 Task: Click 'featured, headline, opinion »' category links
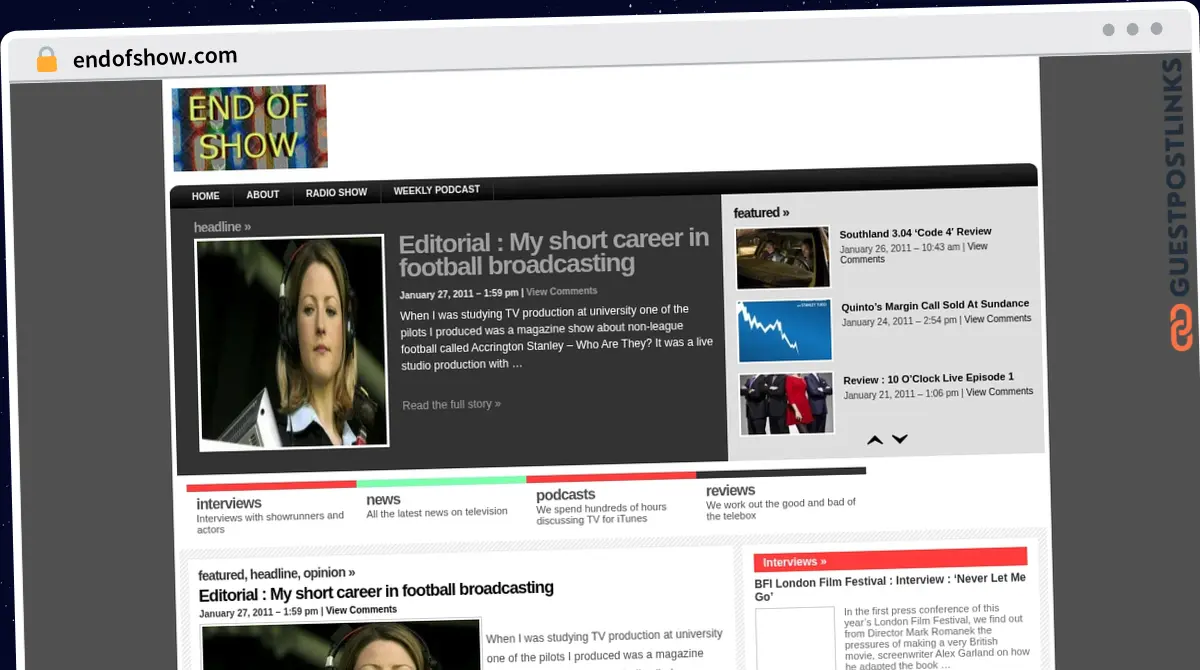pos(277,574)
